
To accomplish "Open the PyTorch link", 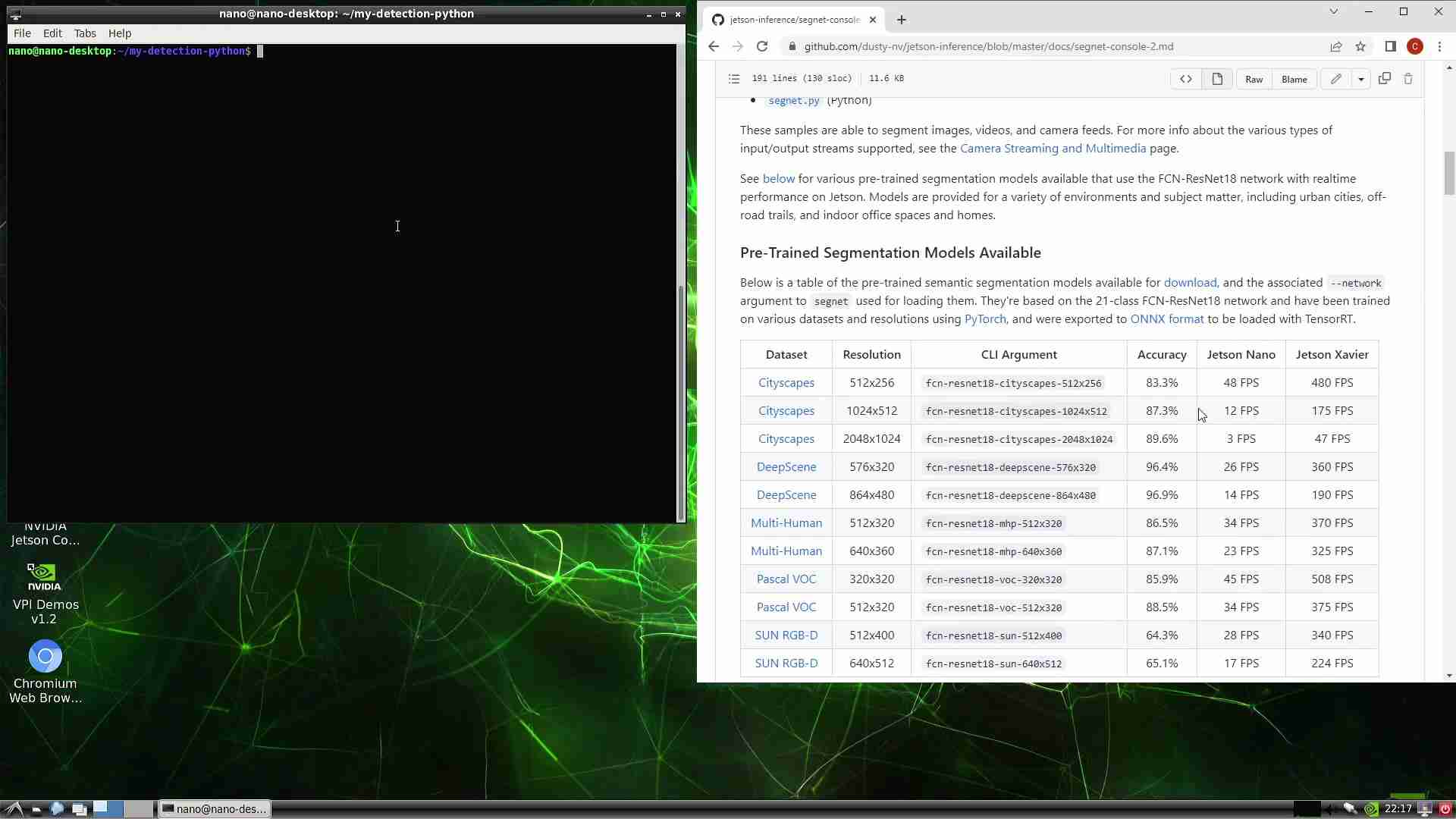I will click(984, 319).
